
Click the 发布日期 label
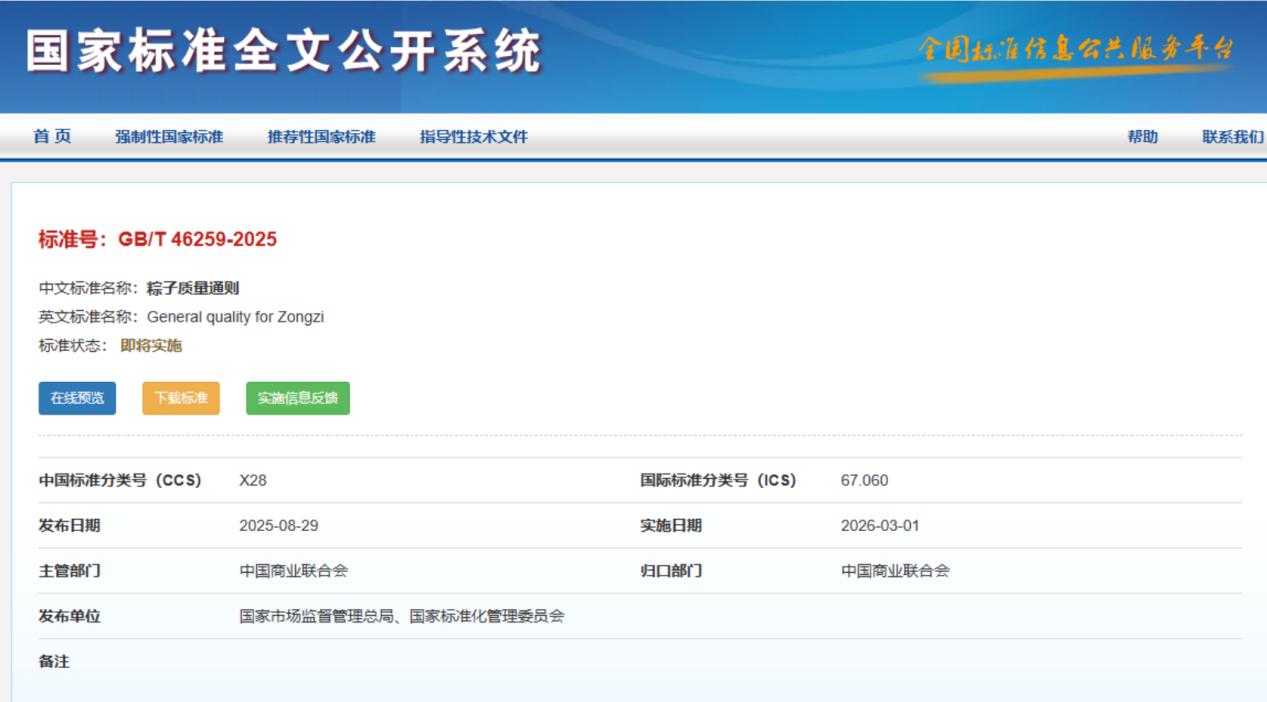point(69,526)
